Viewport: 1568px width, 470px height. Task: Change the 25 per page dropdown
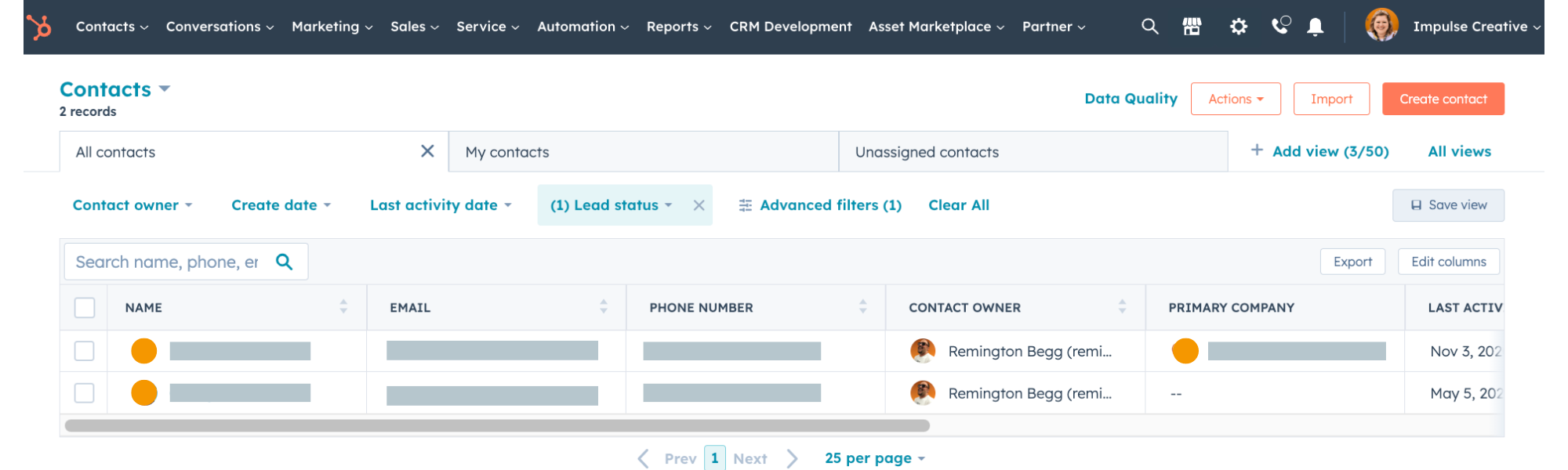[874, 458]
